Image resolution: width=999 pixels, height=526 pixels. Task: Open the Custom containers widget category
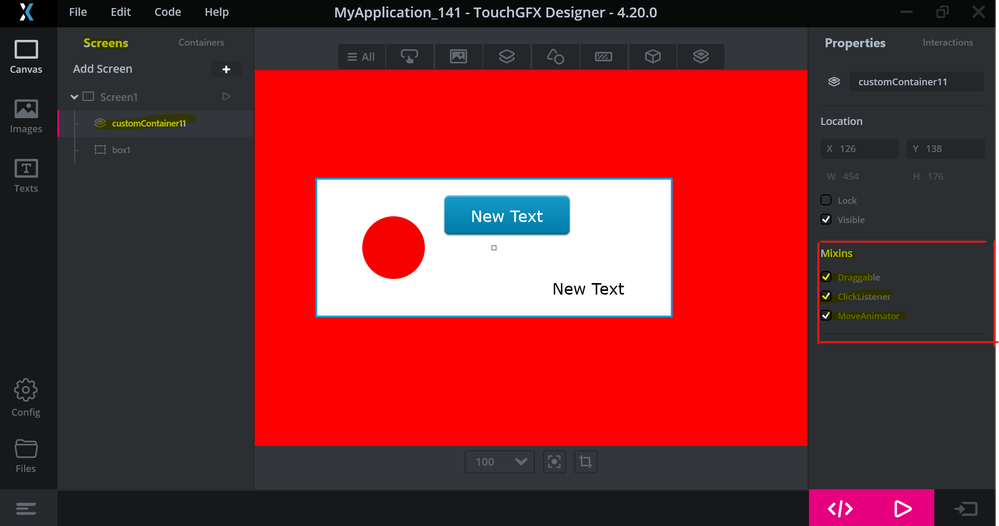coord(701,57)
